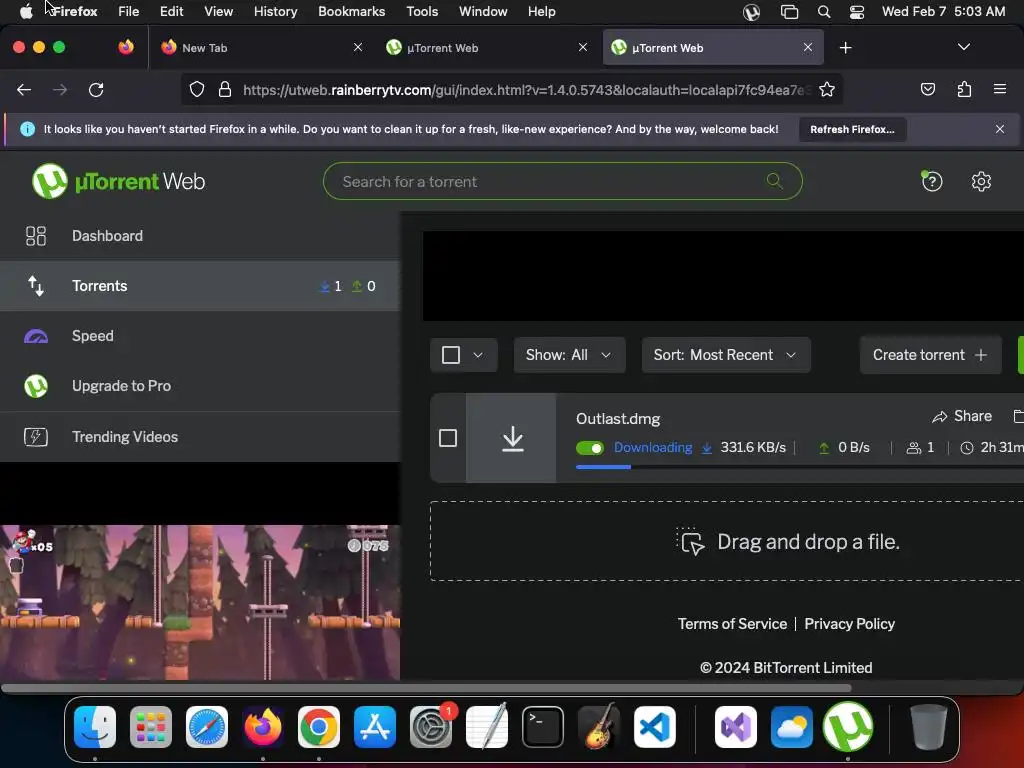Open Firefox tracking protection shield icon
1024x768 pixels.
tap(197, 89)
